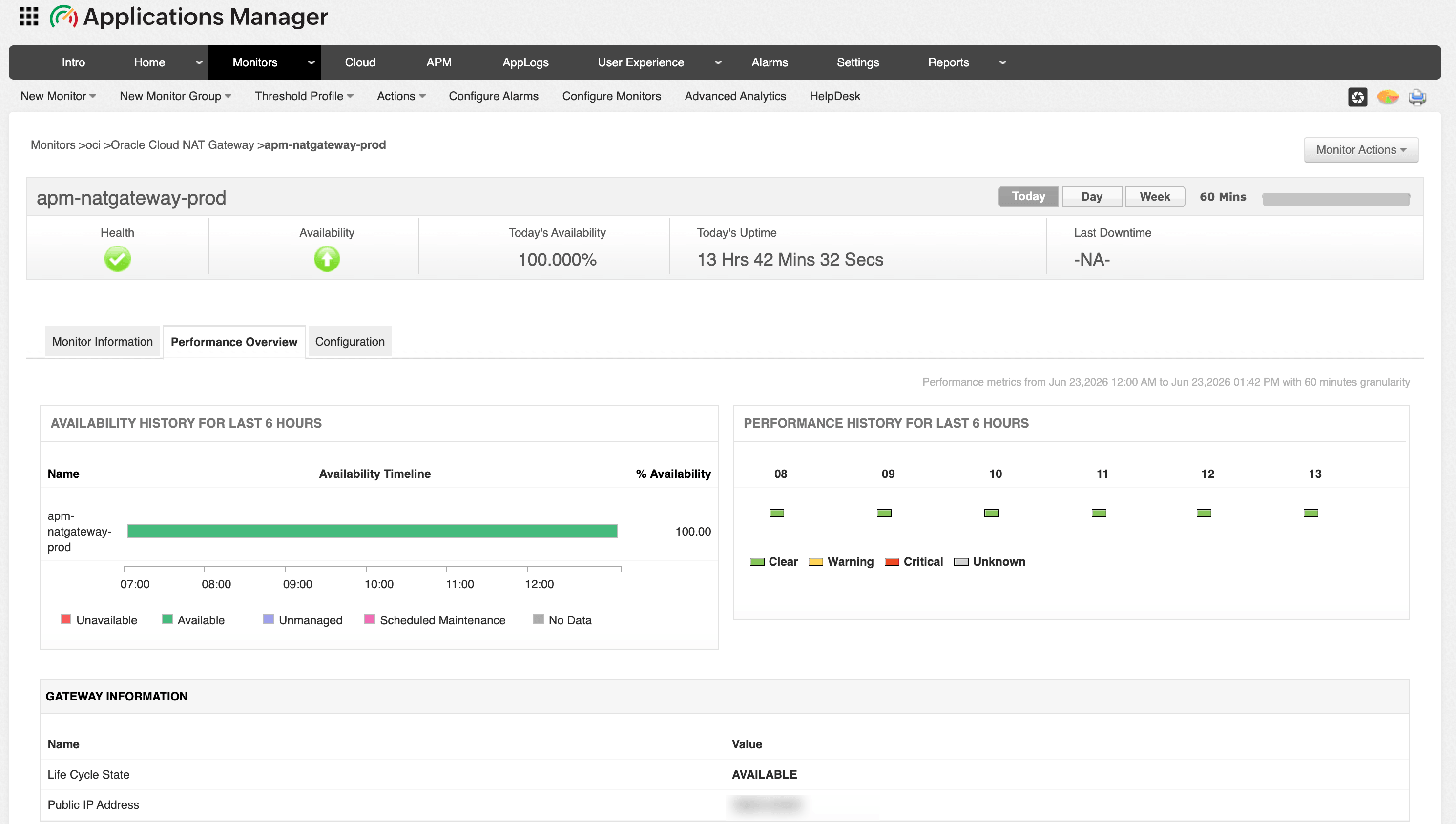Open the New Monitor Group dropdown
Image resolution: width=1456 pixels, height=824 pixels.
pos(175,96)
